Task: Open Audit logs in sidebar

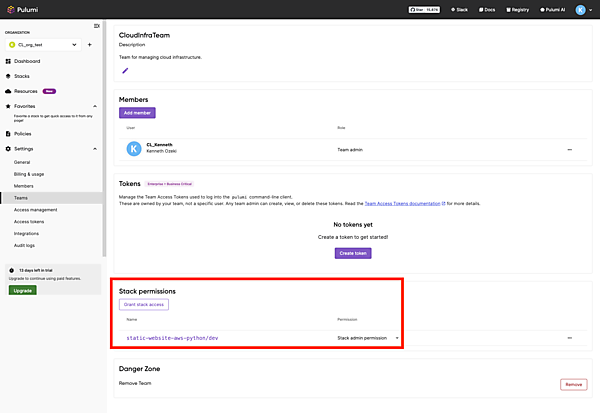Action: pyautogui.click(x=25, y=245)
